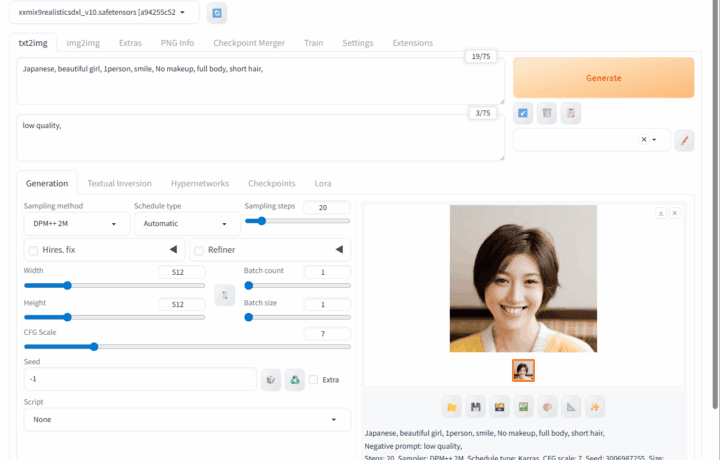Viewport: 720px width, 460px height.
Task: Expand the Schedule type dropdown
Action: (x=187, y=224)
